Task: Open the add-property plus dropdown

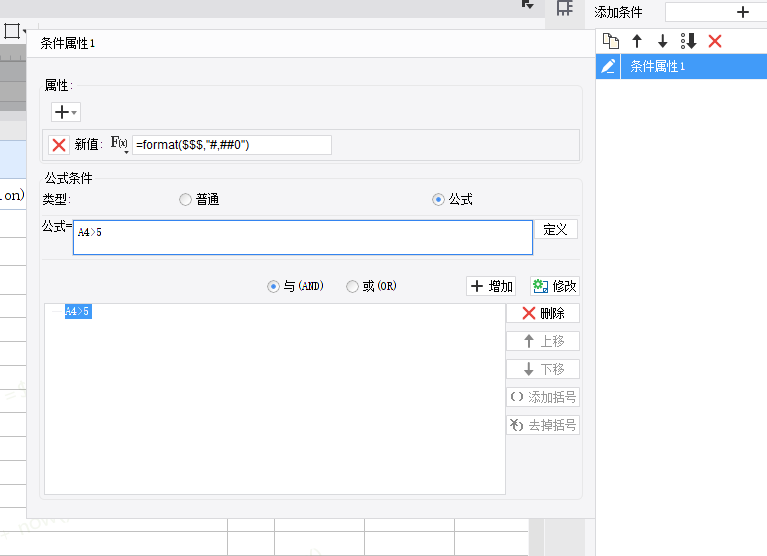Action: pyautogui.click(x=66, y=112)
